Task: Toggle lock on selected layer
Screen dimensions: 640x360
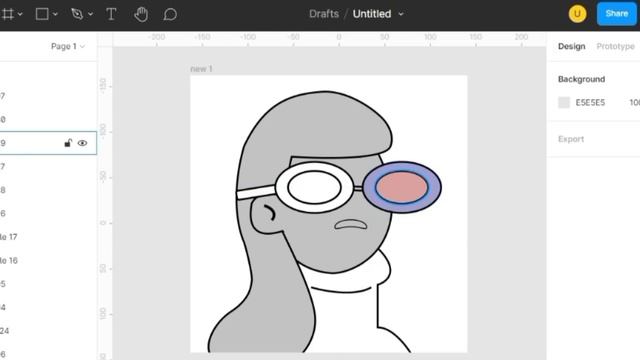Action: (x=68, y=143)
